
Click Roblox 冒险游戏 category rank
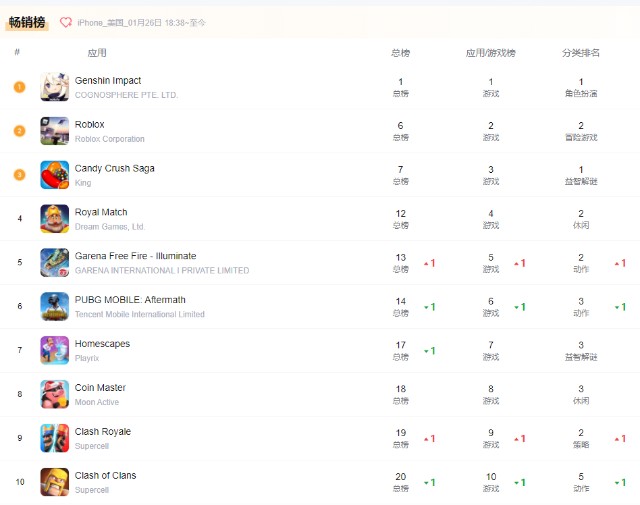[x=581, y=131]
